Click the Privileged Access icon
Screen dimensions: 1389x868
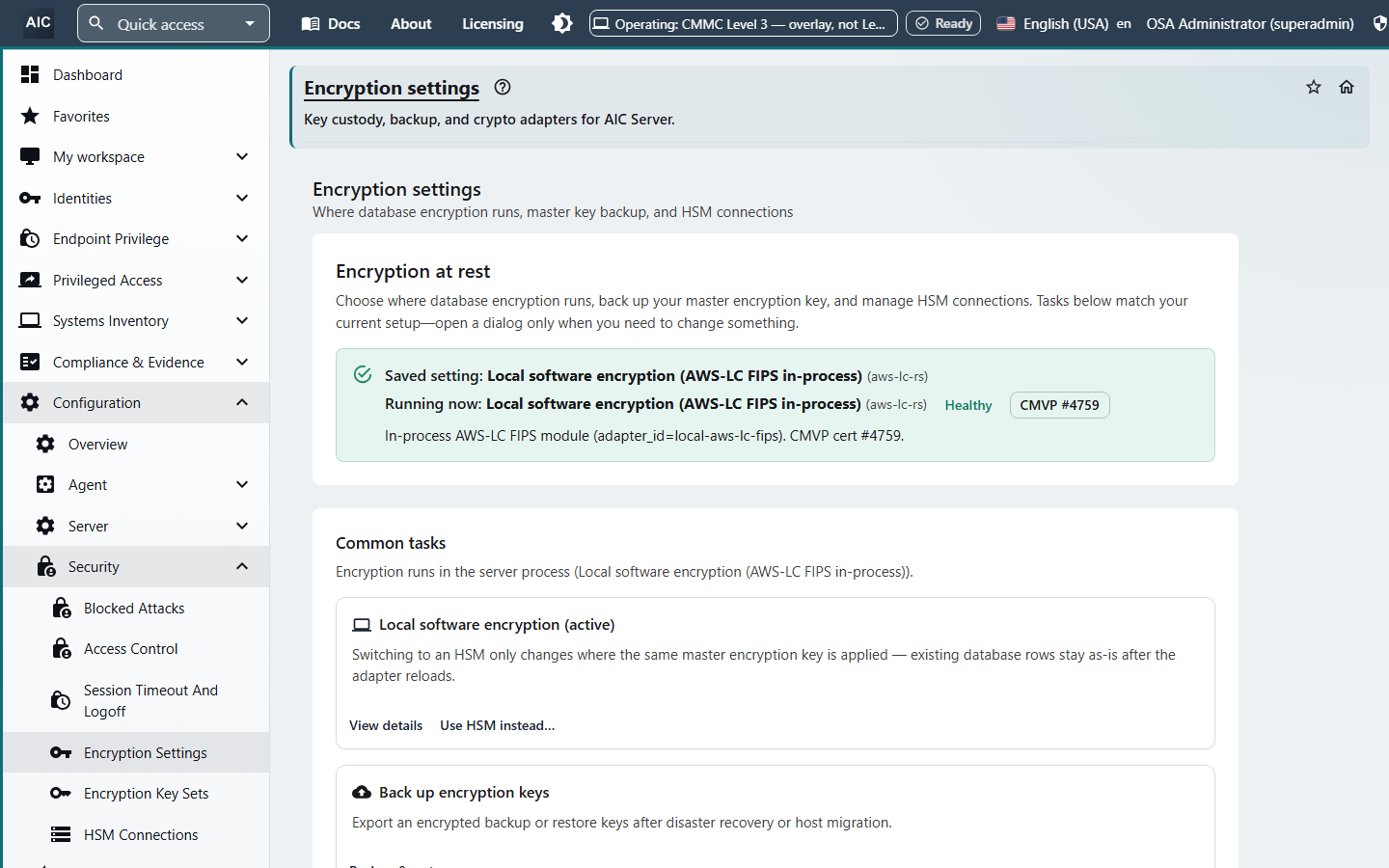tap(30, 281)
